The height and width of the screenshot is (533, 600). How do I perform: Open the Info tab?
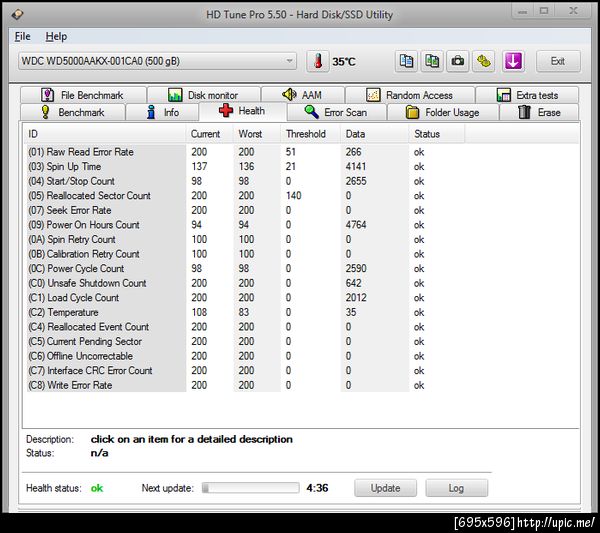click(162, 112)
